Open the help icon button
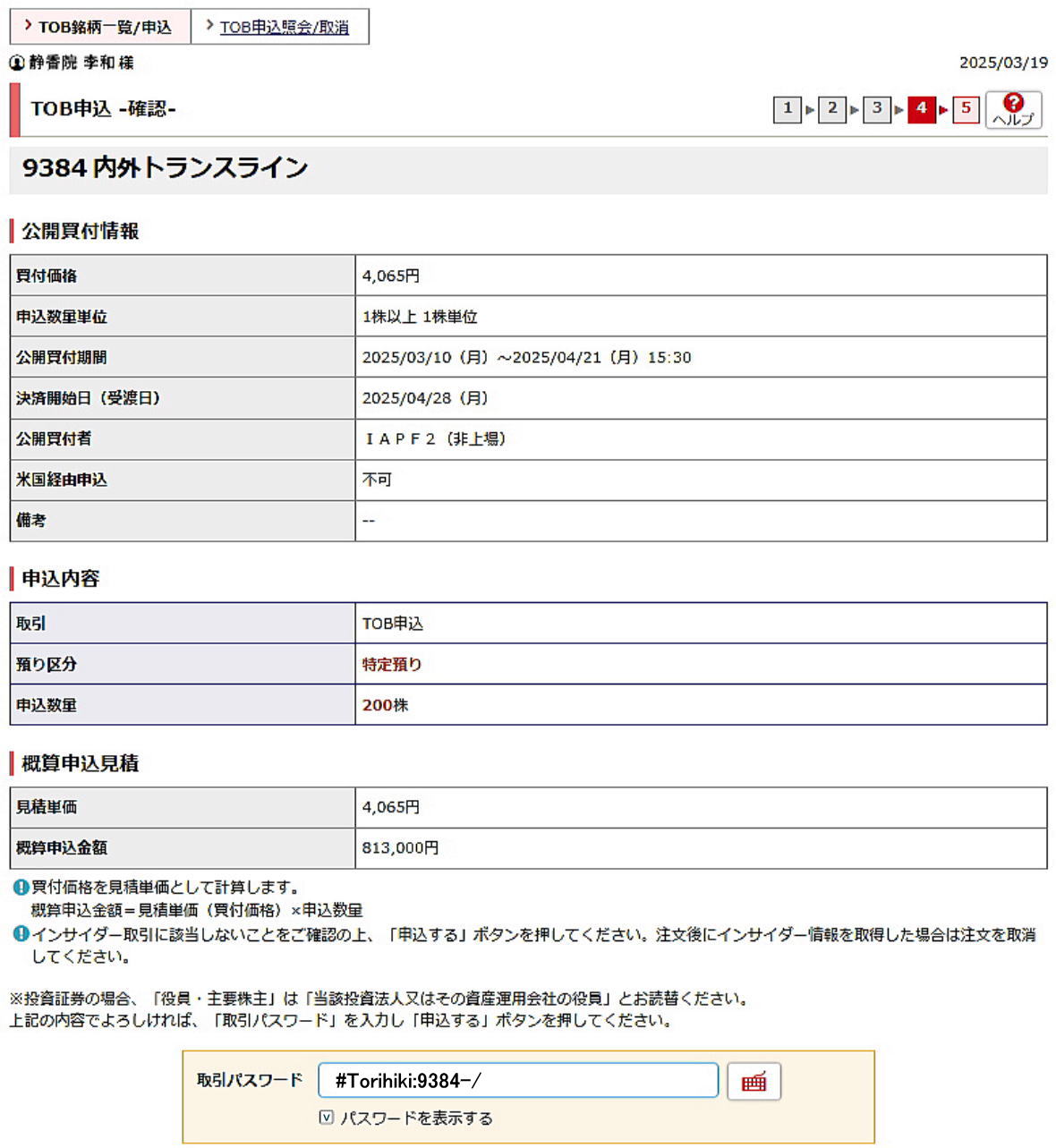Viewport: 1056px width, 1148px height. [x=1013, y=110]
